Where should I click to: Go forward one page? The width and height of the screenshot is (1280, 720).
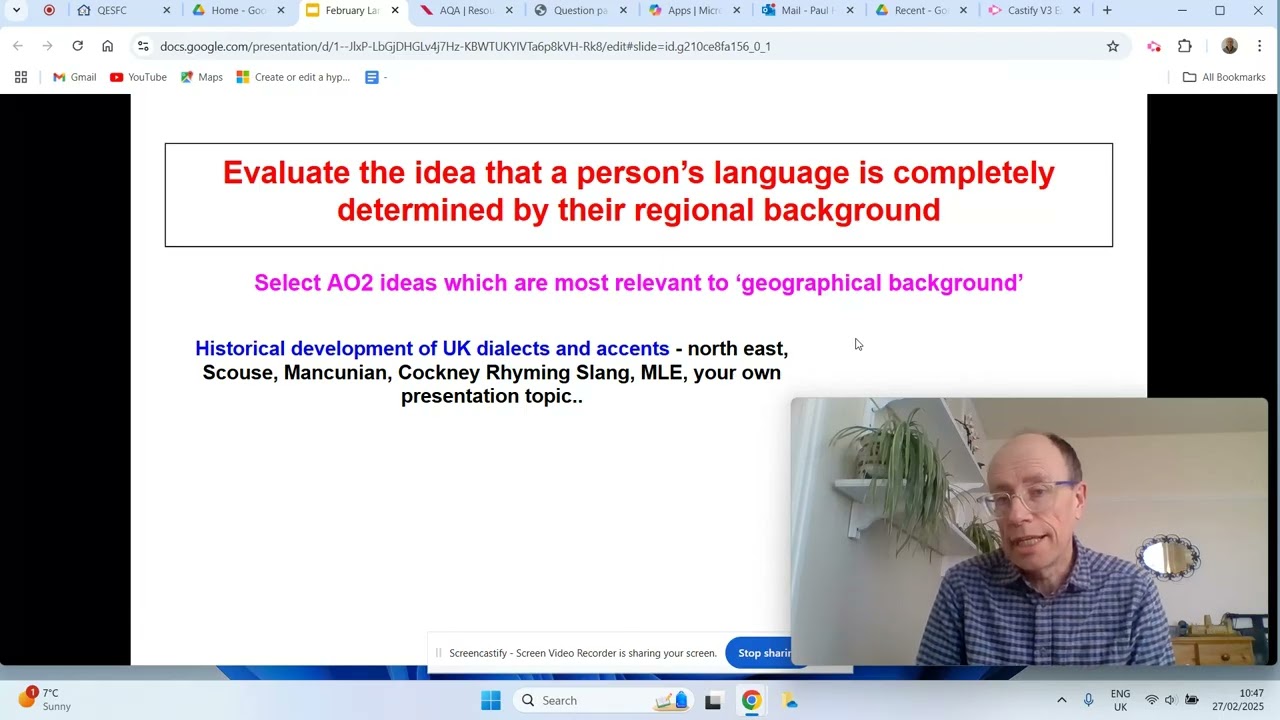click(47, 46)
